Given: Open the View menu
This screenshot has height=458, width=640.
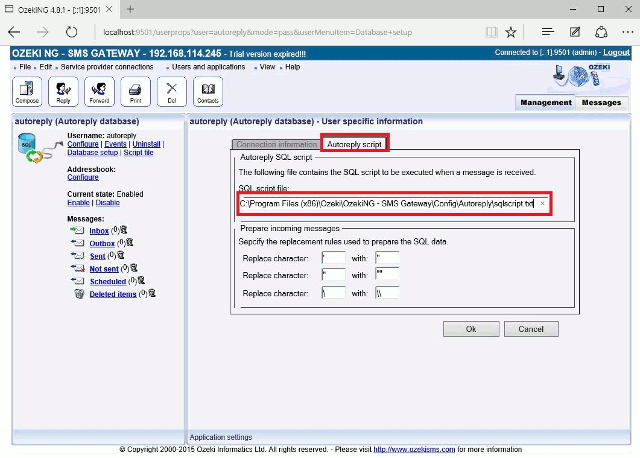Looking at the screenshot, I should (267, 67).
